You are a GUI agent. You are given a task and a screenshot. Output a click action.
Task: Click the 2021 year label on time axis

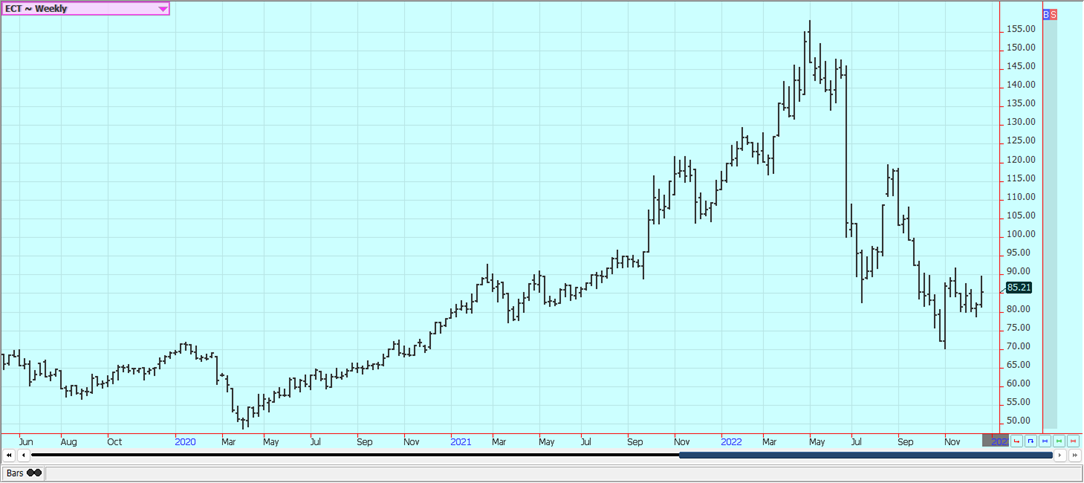click(x=461, y=441)
